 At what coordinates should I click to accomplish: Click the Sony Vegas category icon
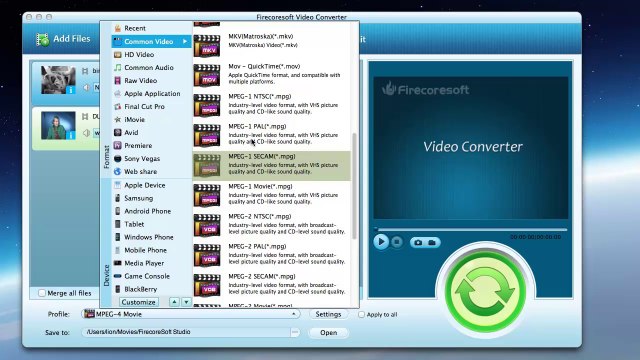coord(118,158)
